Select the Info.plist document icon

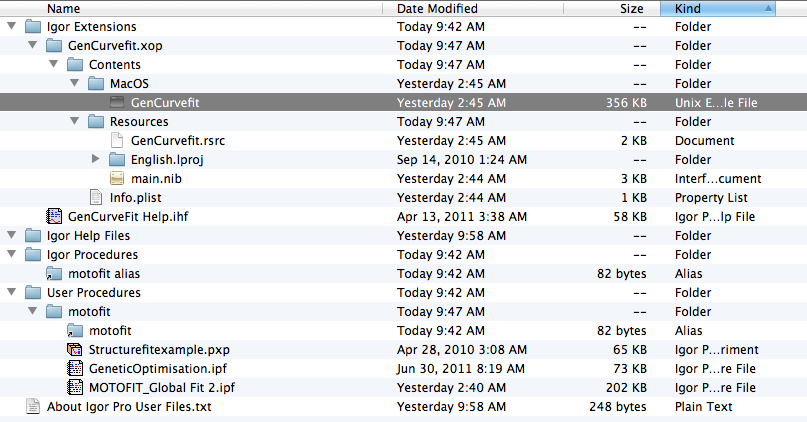coord(96,198)
